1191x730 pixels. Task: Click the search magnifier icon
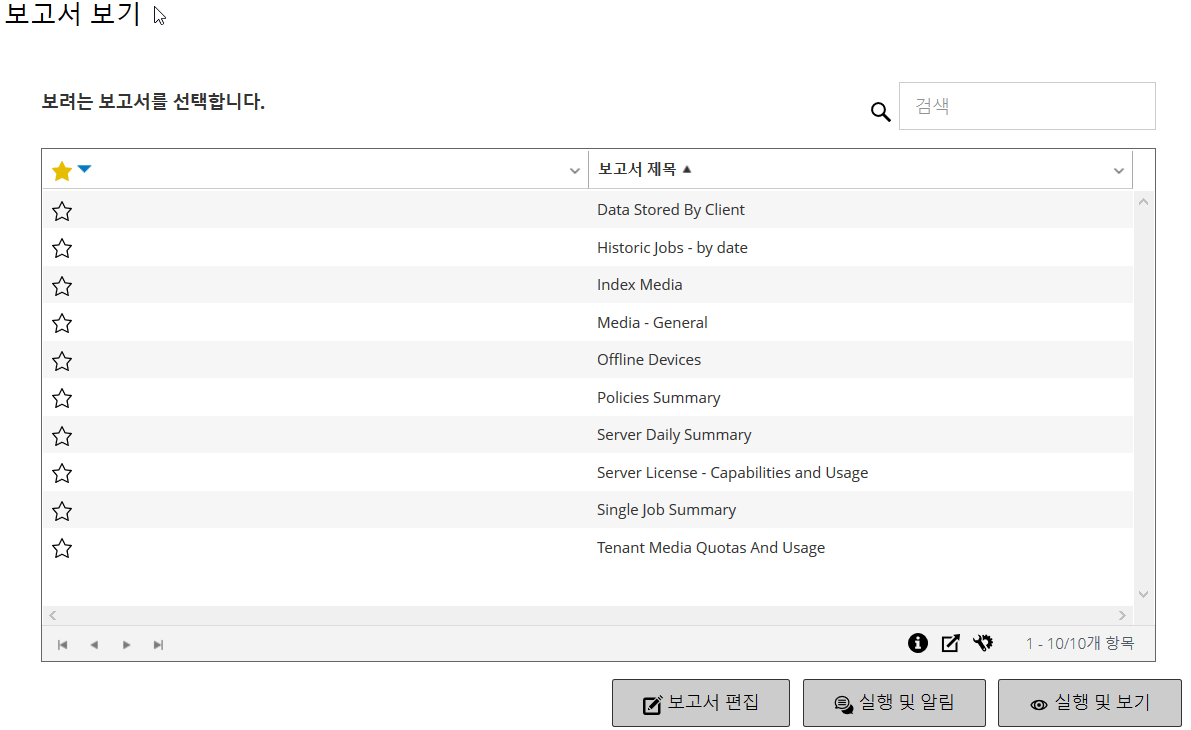coord(880,112)
